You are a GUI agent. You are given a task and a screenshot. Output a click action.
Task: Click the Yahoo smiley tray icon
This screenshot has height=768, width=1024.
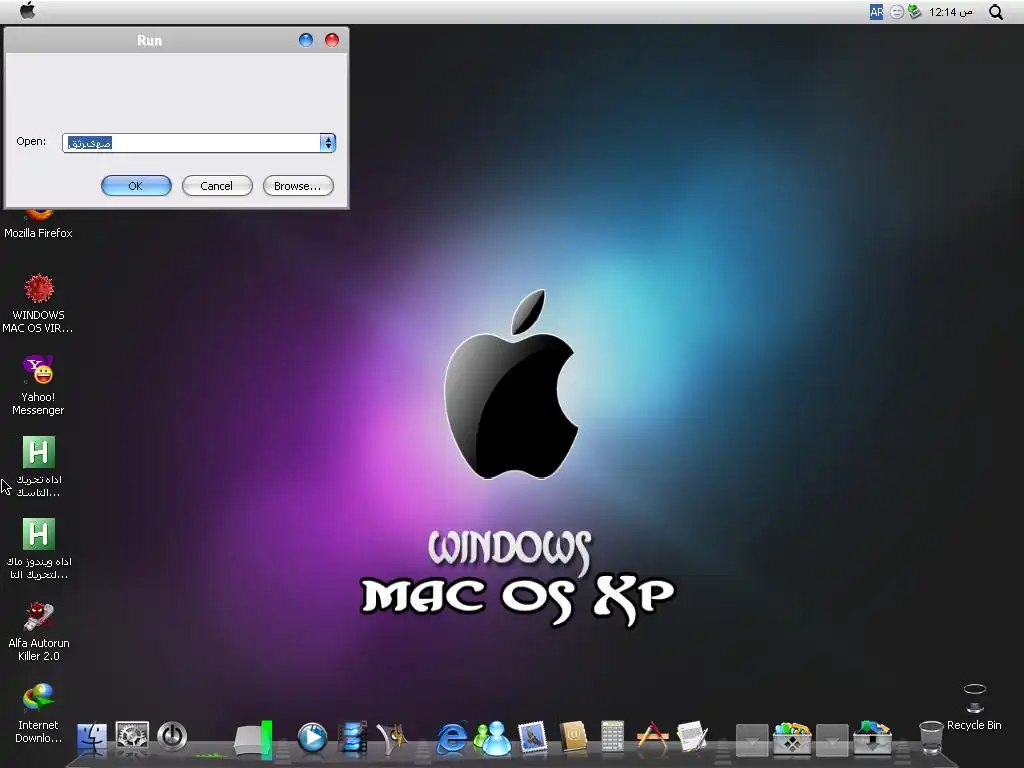point(897,12)
